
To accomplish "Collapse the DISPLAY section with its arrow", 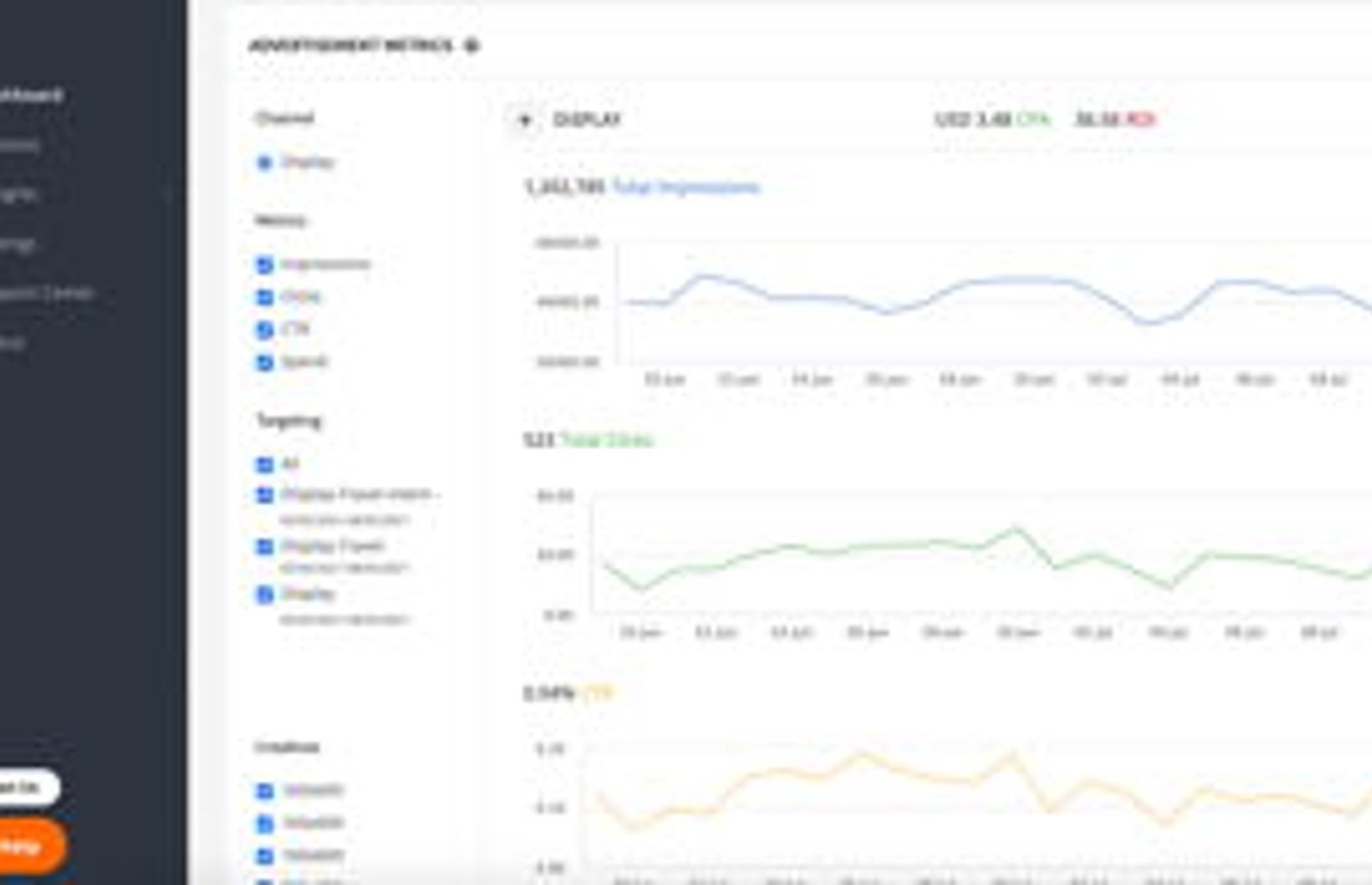I will click(x=525, y=120).
